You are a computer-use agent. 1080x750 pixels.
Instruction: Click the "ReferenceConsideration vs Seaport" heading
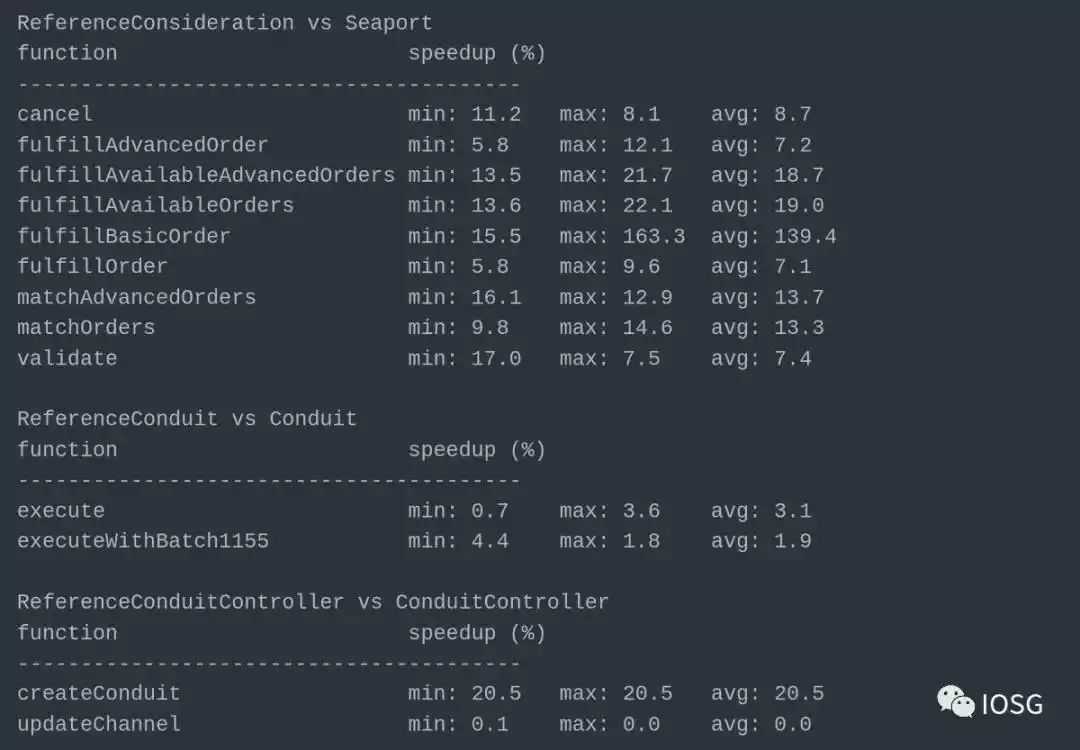[x=225, y=22]
